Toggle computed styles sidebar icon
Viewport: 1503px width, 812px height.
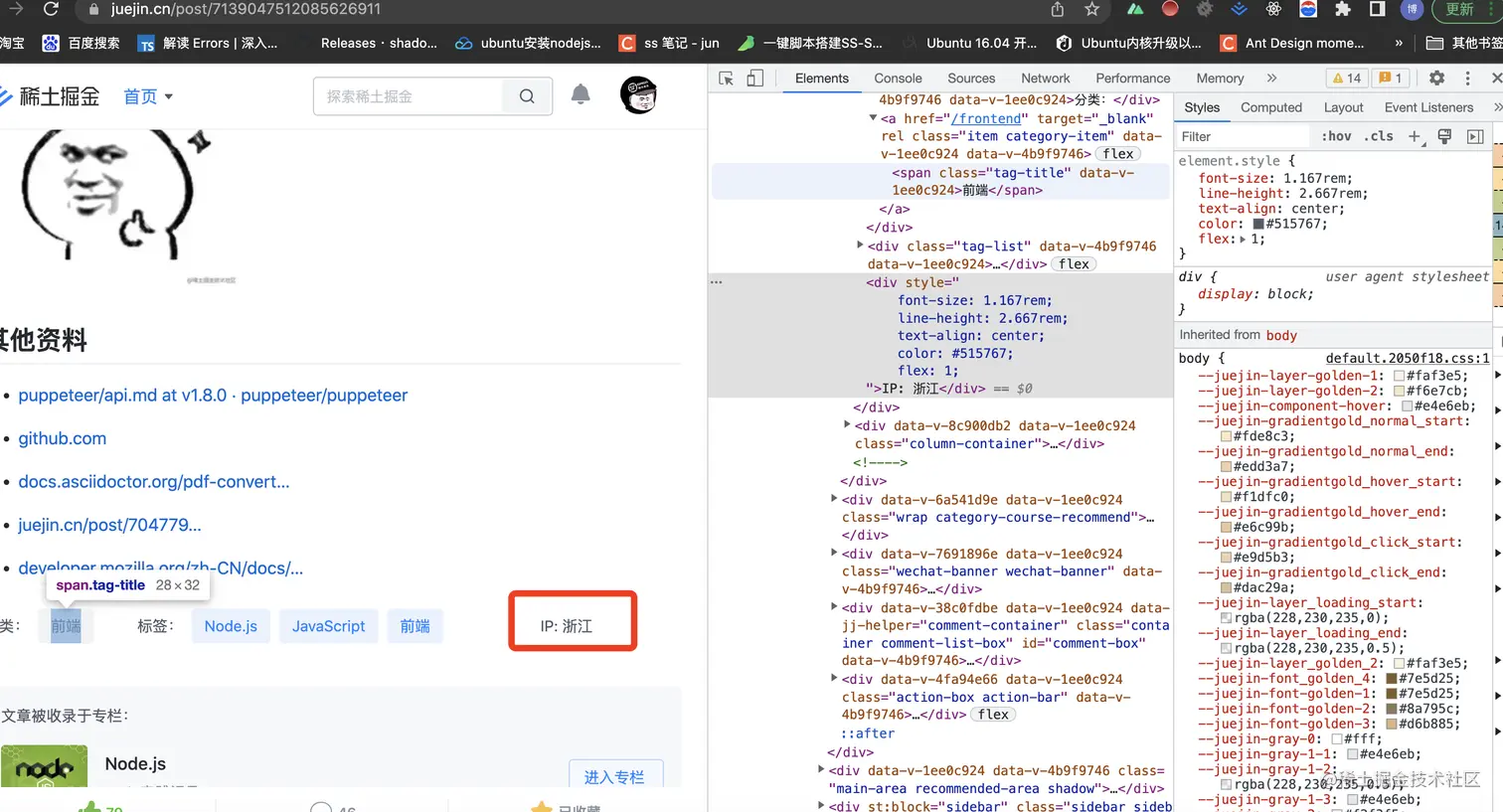point(1475,136)
